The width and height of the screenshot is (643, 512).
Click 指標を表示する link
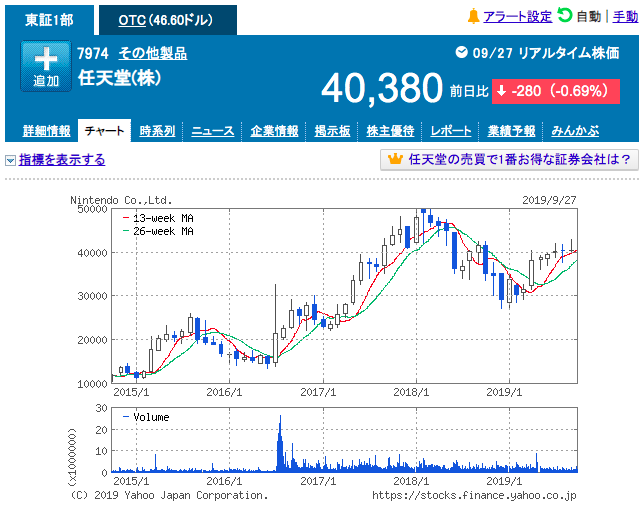click(x=62, y=160)
